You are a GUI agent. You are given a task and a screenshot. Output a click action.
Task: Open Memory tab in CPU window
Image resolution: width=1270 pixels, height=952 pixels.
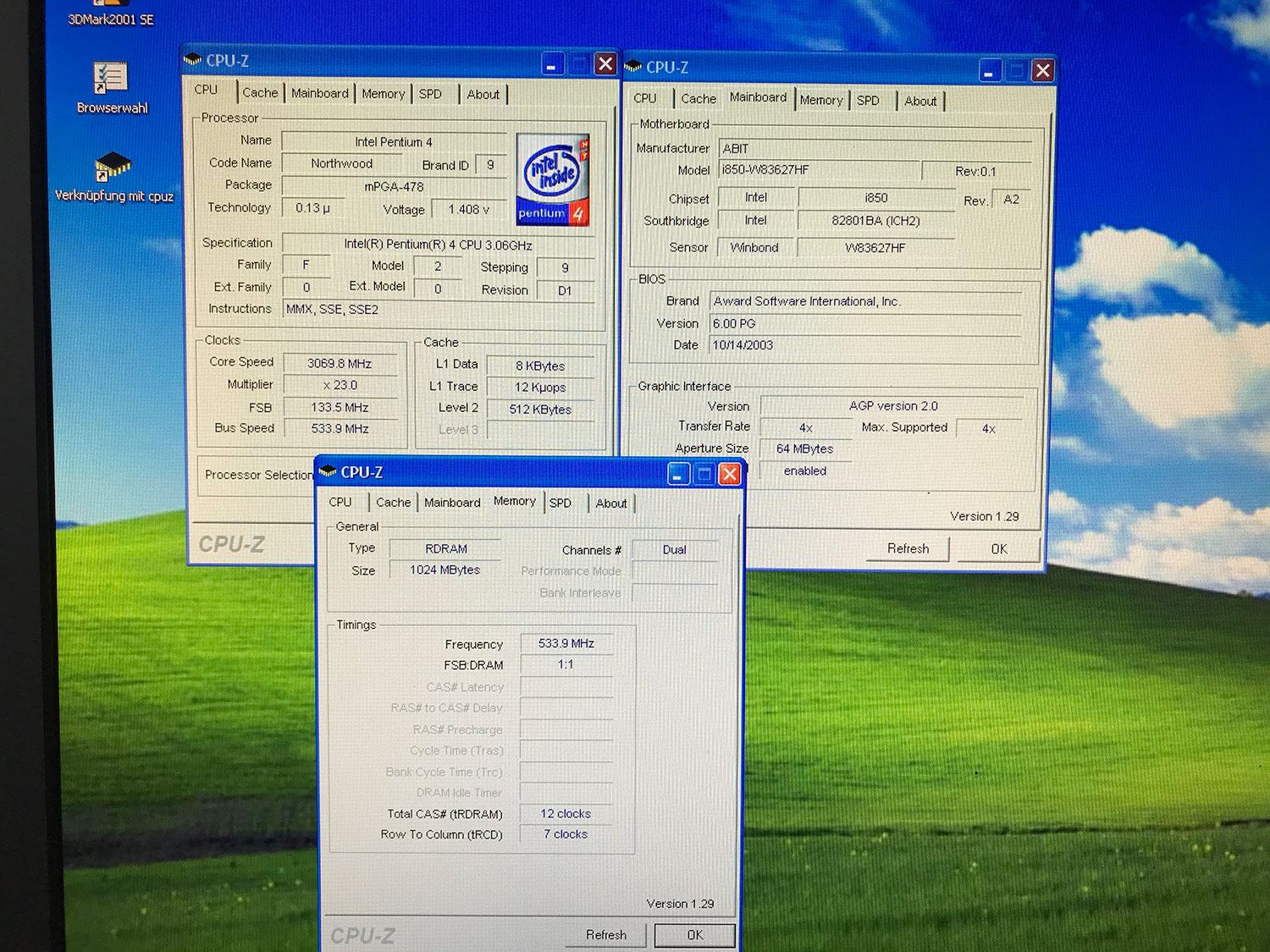click(x=384, y=94)
